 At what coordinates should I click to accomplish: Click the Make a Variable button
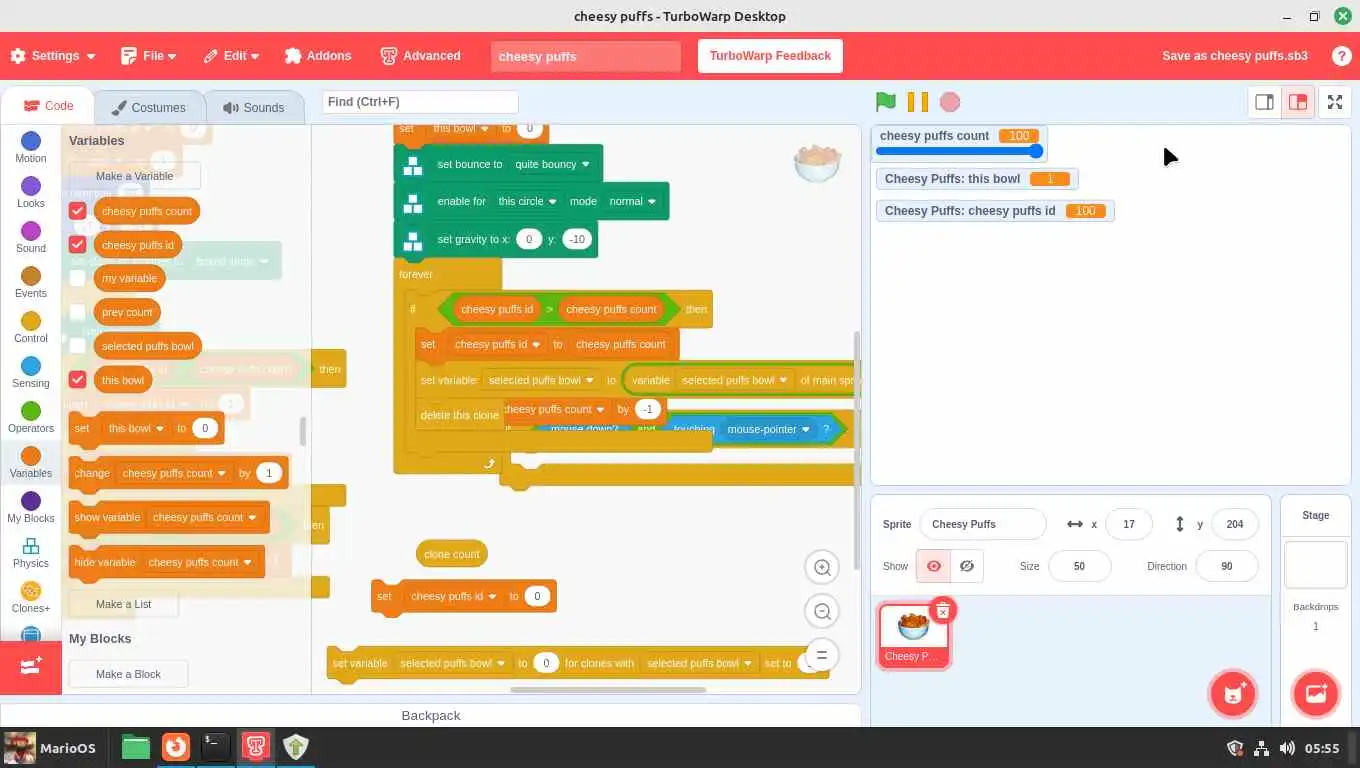tap(134, 176)
